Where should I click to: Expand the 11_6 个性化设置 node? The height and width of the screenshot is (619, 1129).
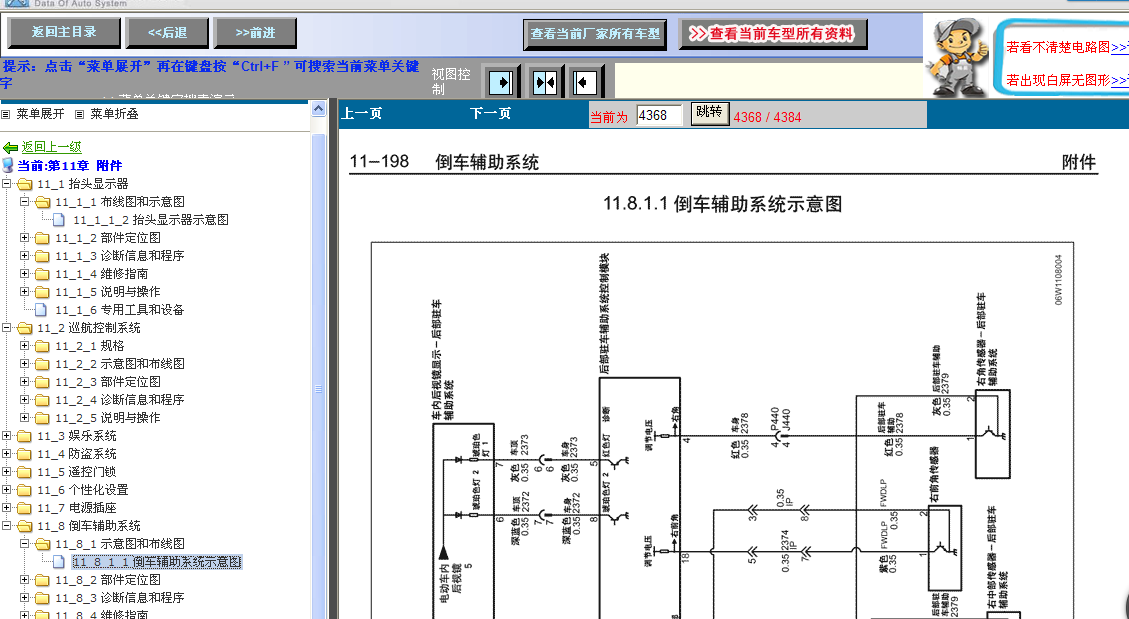(6, 489)
